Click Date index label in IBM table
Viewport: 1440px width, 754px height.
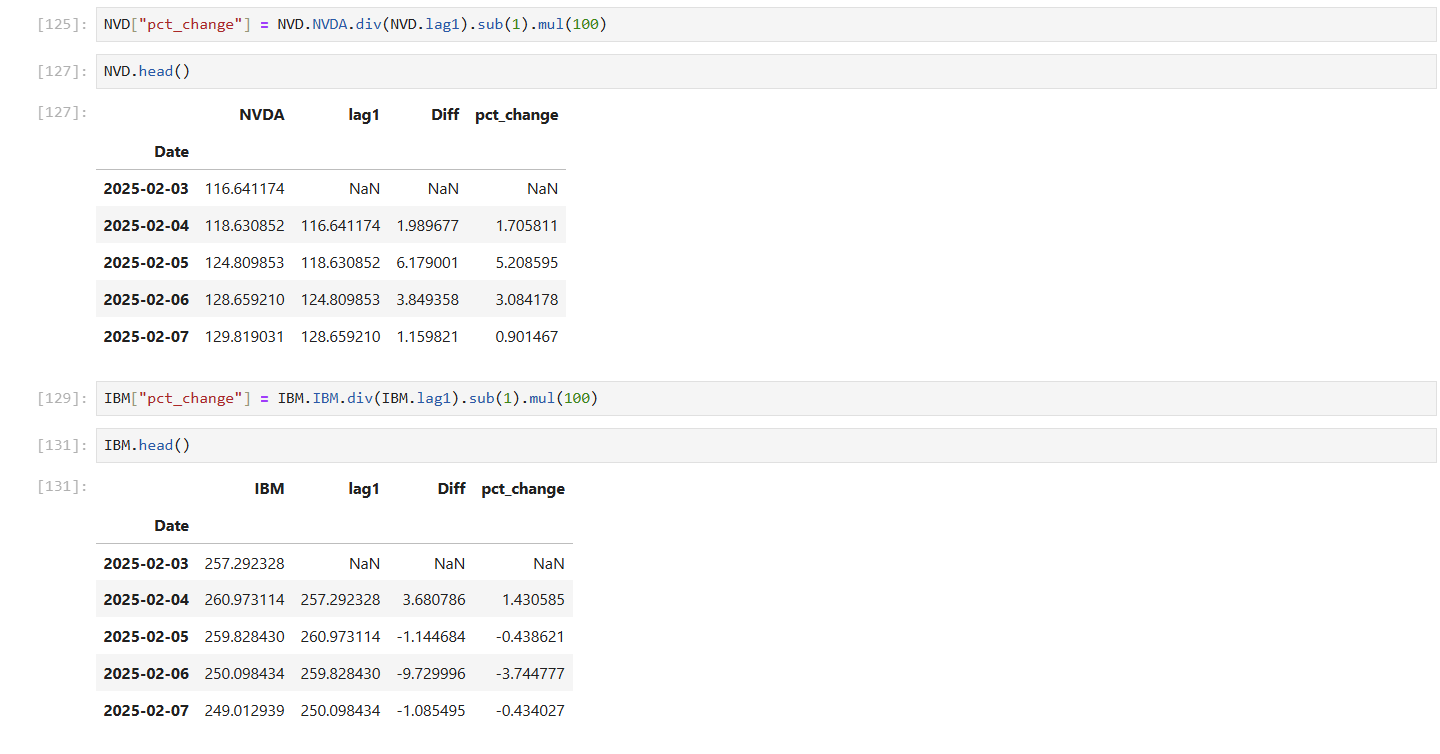tap(171, 526)
